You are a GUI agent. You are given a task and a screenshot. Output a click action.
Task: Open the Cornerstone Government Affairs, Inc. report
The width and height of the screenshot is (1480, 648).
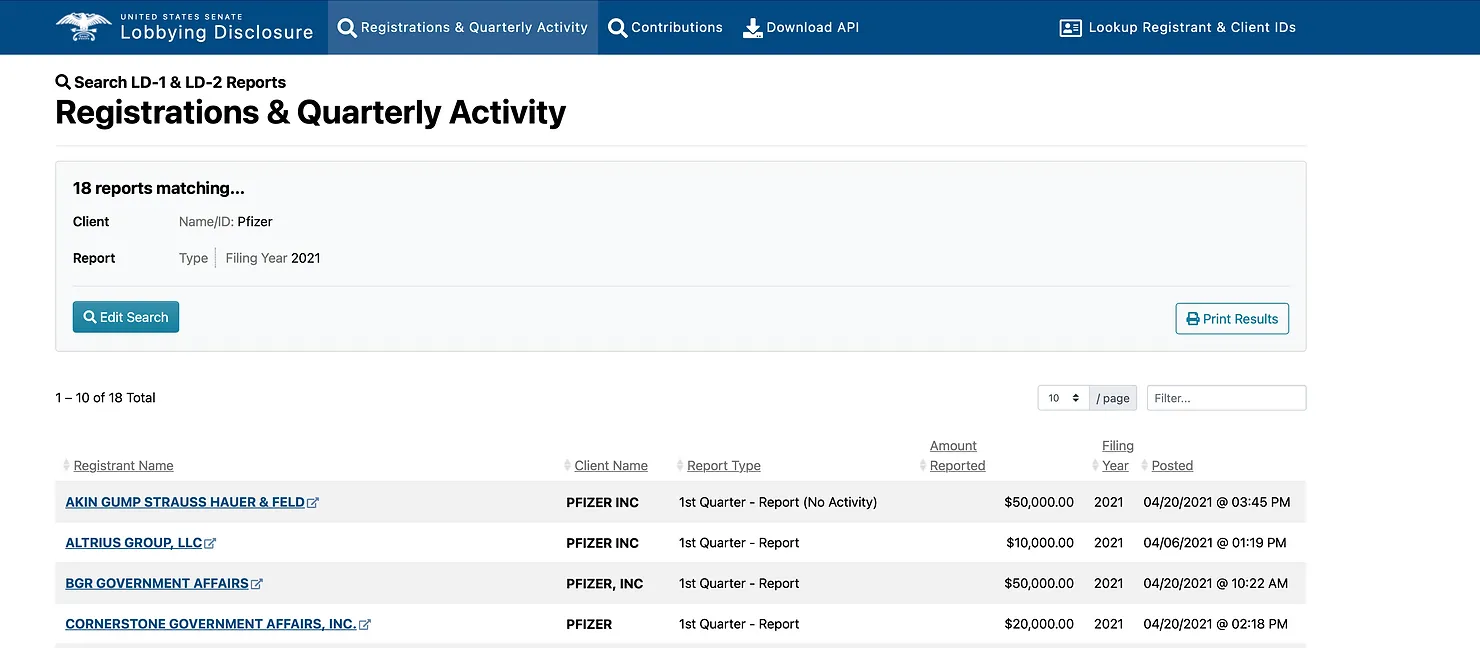coord(211,624)
